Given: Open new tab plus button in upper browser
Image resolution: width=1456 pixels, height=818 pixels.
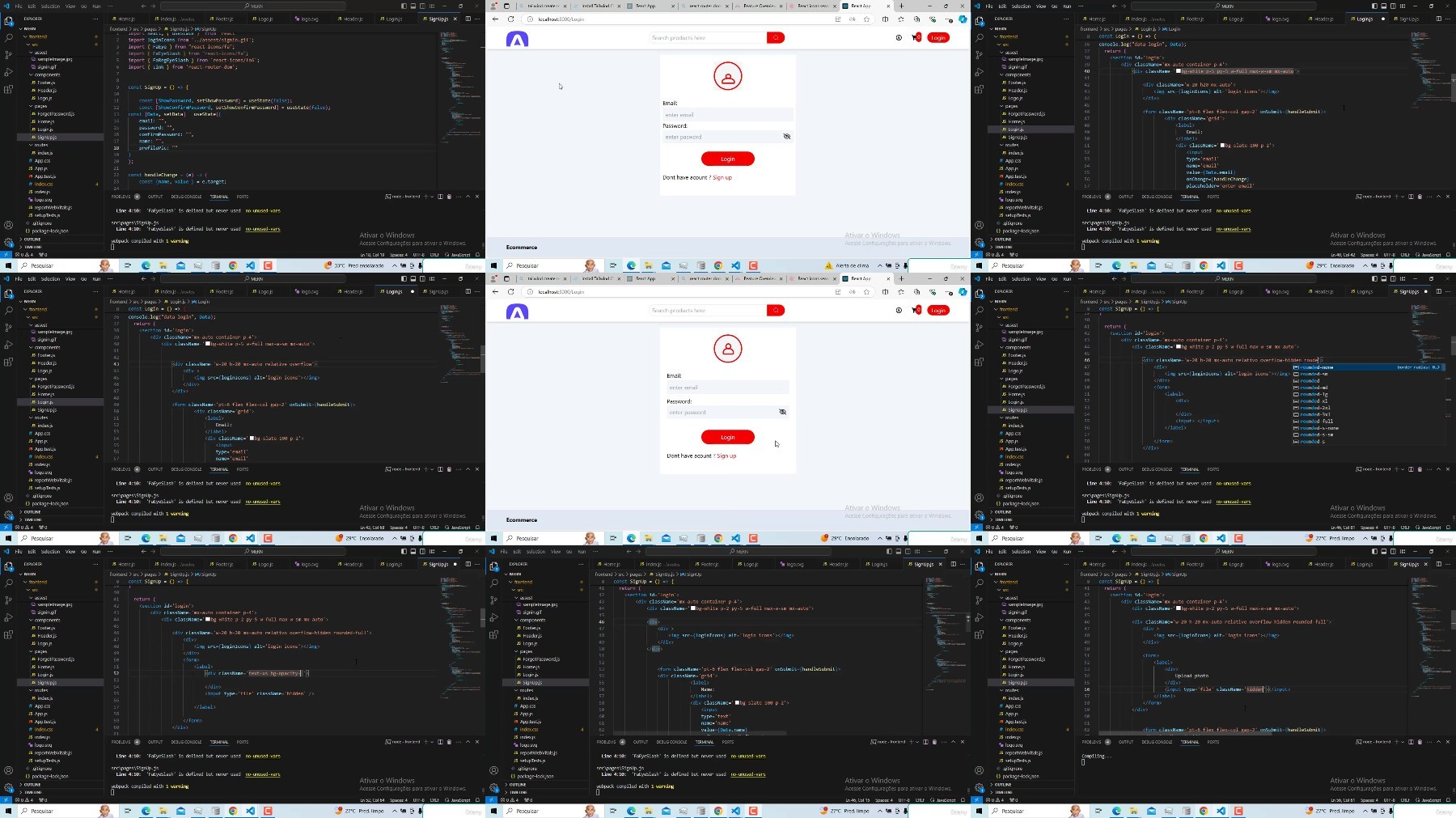Looking at the screenshot, I should (901, 6).
